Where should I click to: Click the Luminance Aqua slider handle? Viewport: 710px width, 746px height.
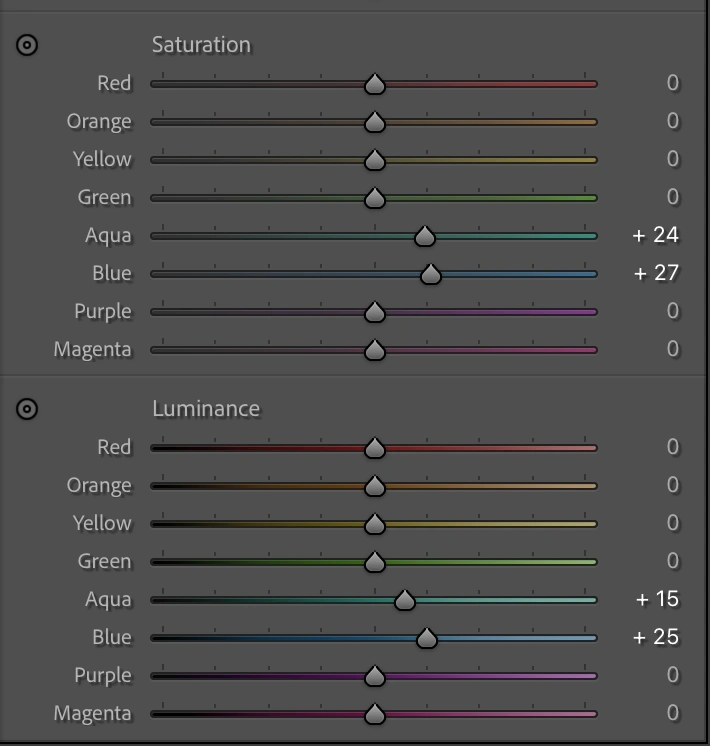[x=405, y=600]
